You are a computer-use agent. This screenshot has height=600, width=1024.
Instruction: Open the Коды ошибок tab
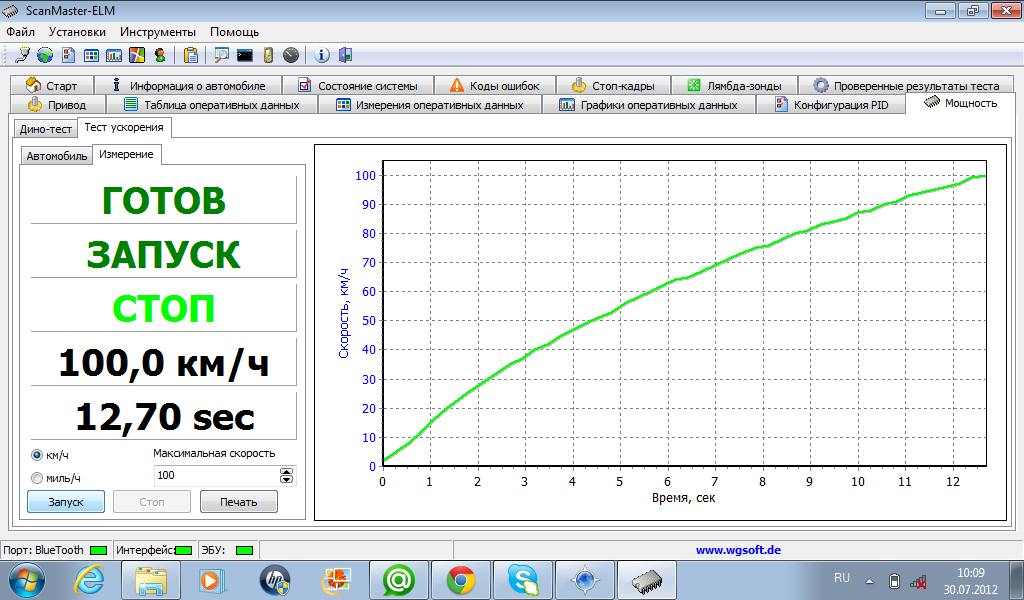click(495, 86)
